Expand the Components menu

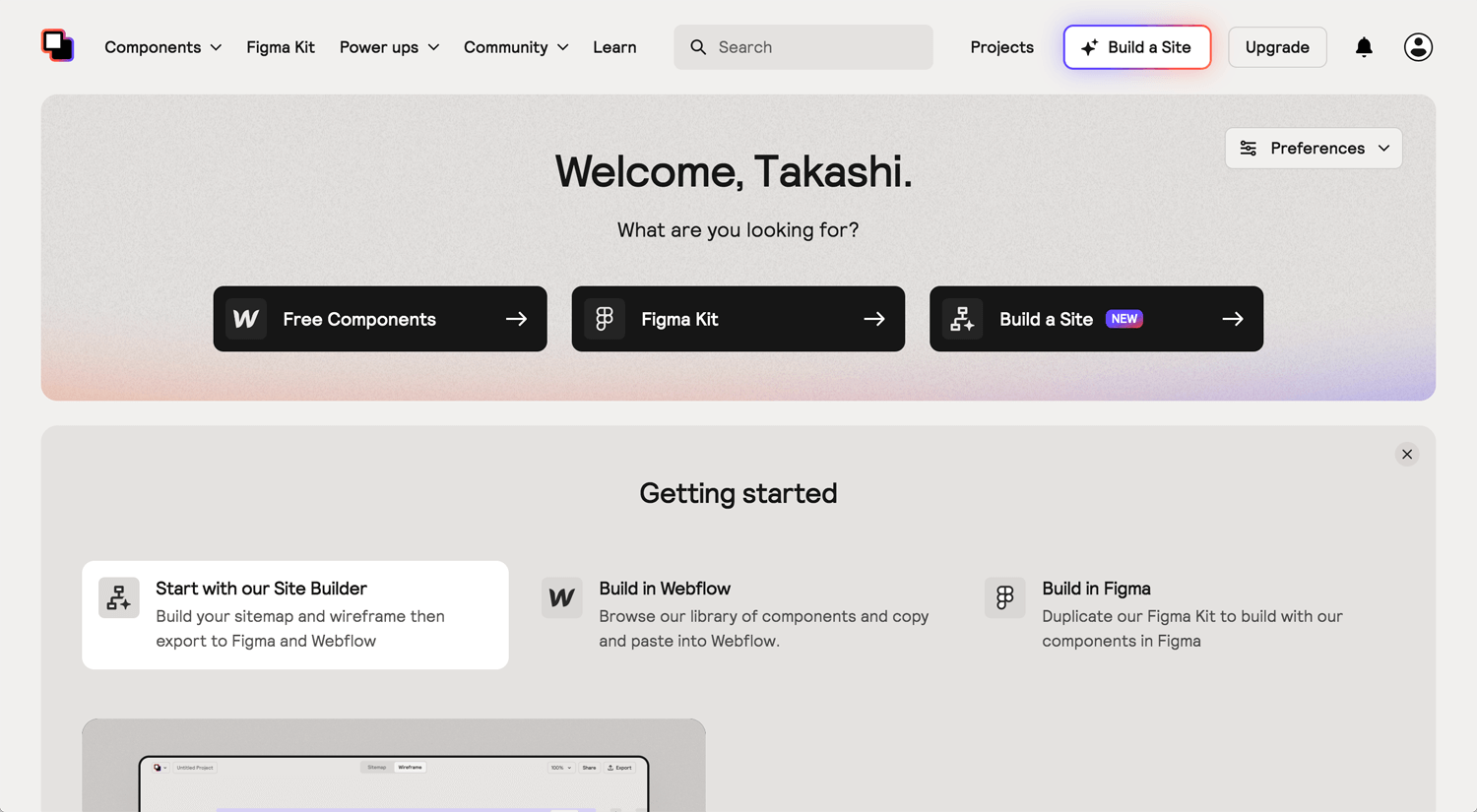(163, 47)
